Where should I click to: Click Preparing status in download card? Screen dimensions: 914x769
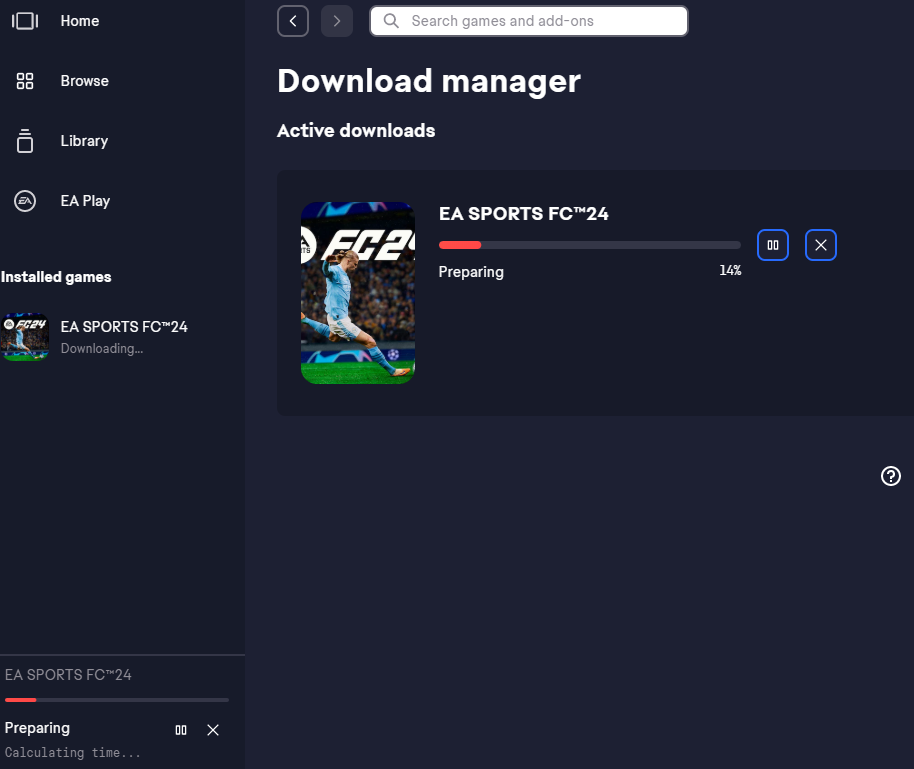coord(471,272)
